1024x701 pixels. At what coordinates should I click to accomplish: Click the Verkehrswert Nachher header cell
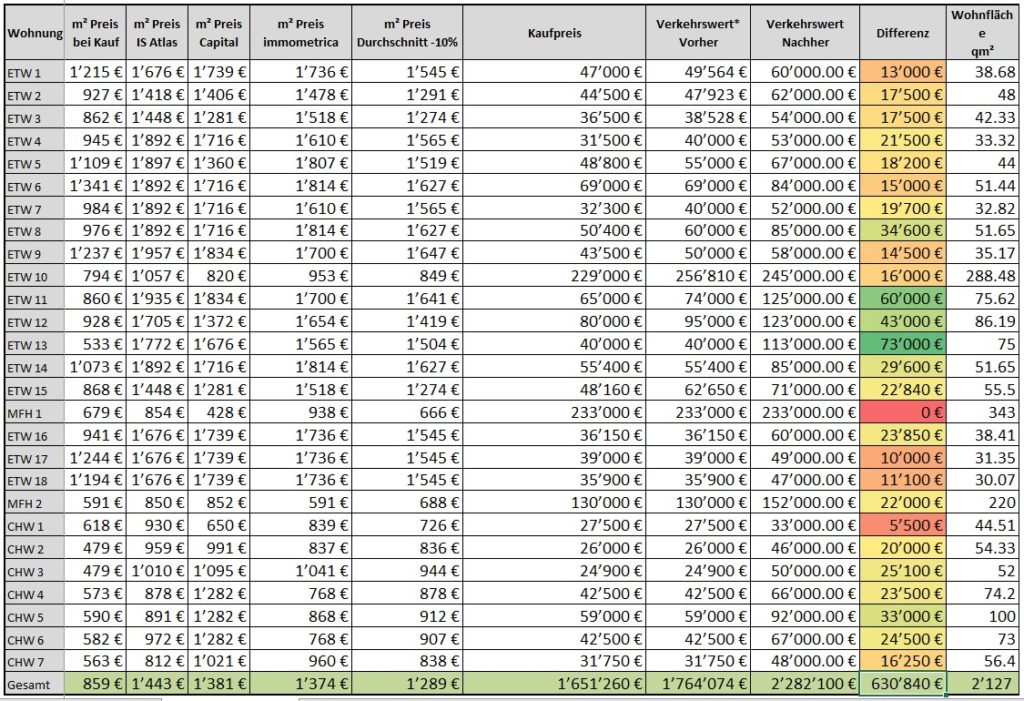click(805, 33)
